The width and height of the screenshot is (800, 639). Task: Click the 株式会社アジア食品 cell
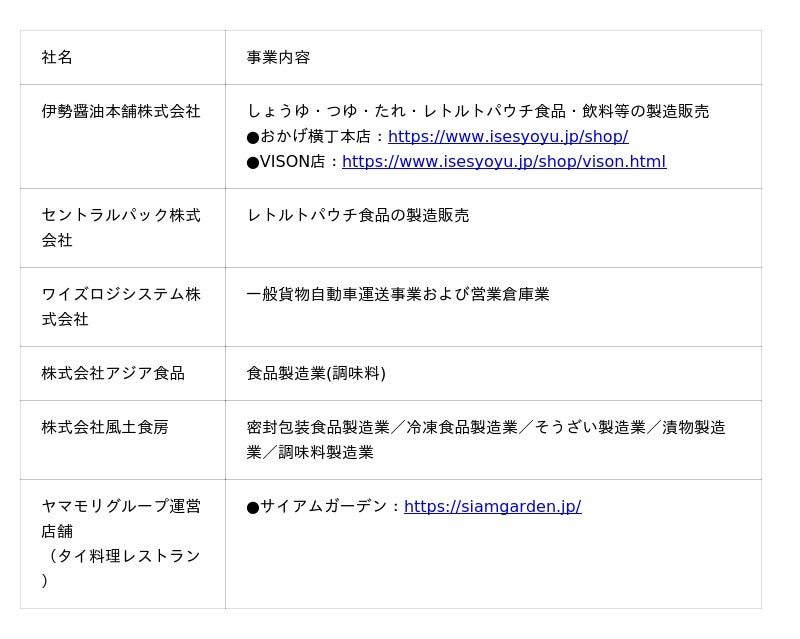[x=113, y=374]
